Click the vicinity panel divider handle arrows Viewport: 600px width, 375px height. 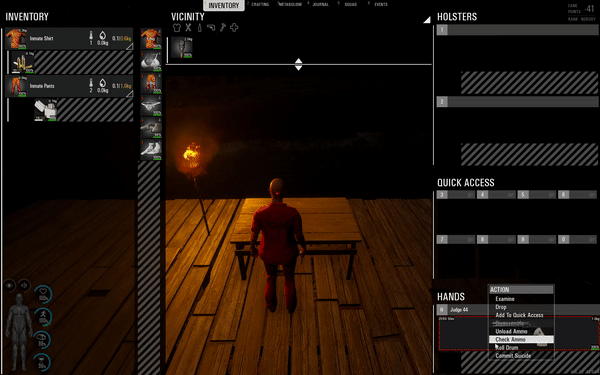[x=298, y=64]
